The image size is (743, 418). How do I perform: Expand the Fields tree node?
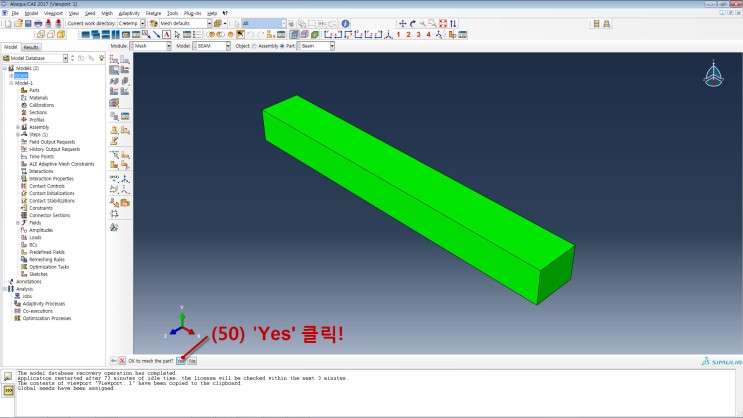coord(18,223)
